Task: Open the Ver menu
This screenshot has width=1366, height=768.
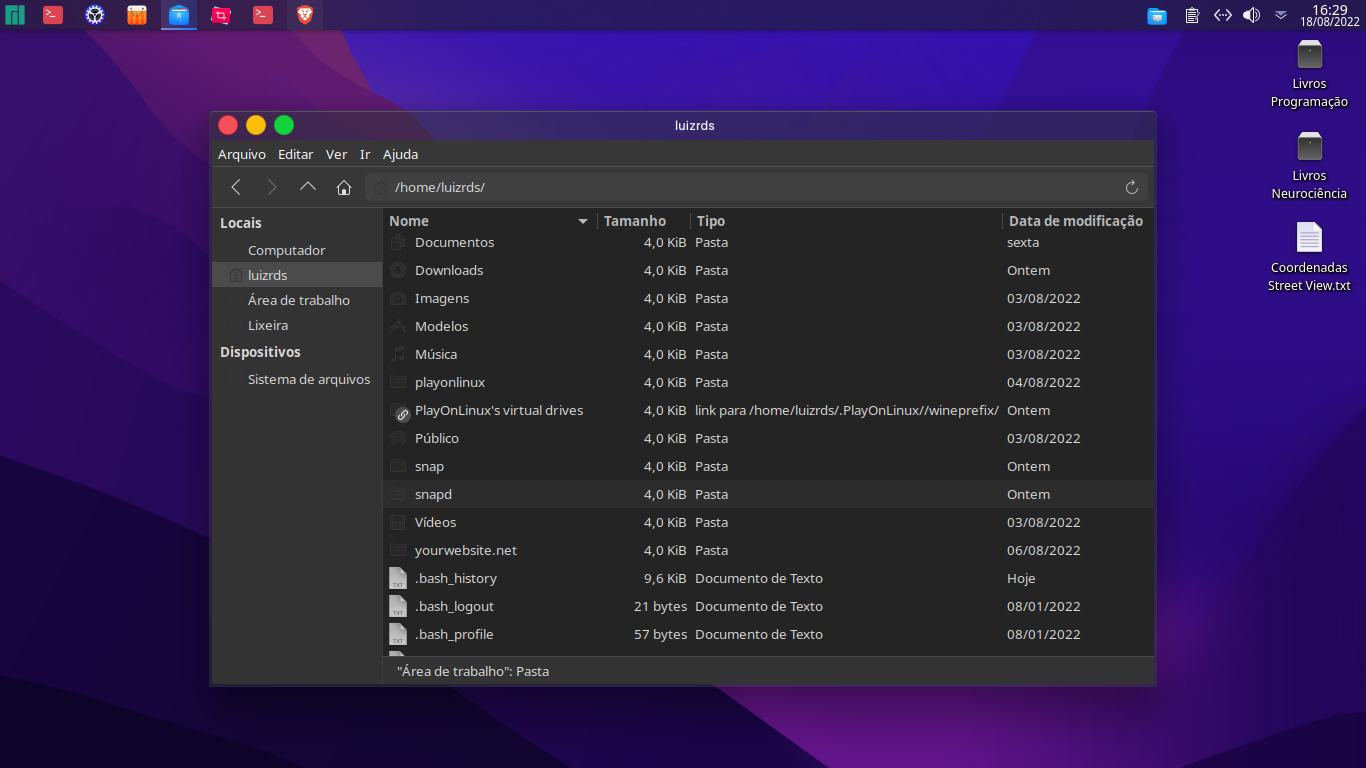Action: coord(337,154)
